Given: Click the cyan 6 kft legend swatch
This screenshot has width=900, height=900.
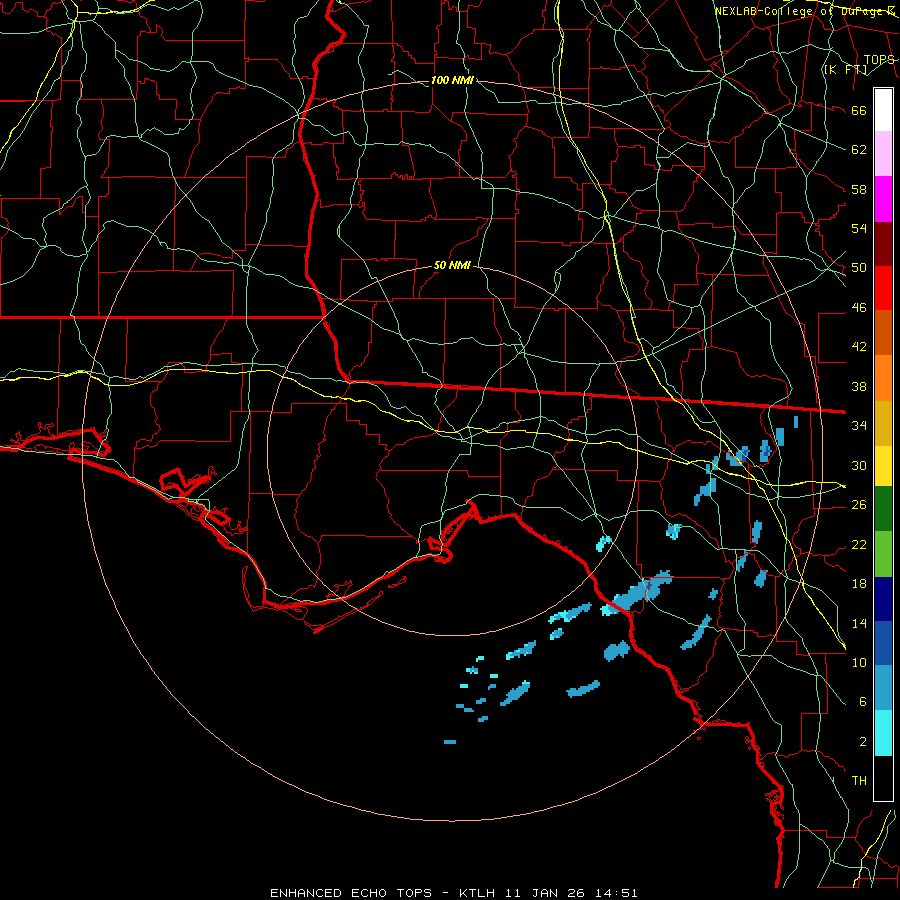Looking at the screenshot, I should [x=883, y=733].
